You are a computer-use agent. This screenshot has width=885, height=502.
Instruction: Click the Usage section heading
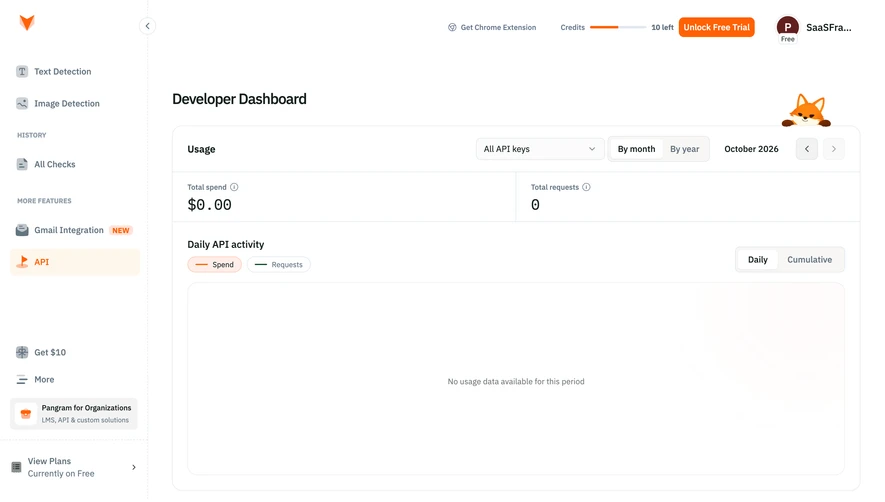point(201,149)
